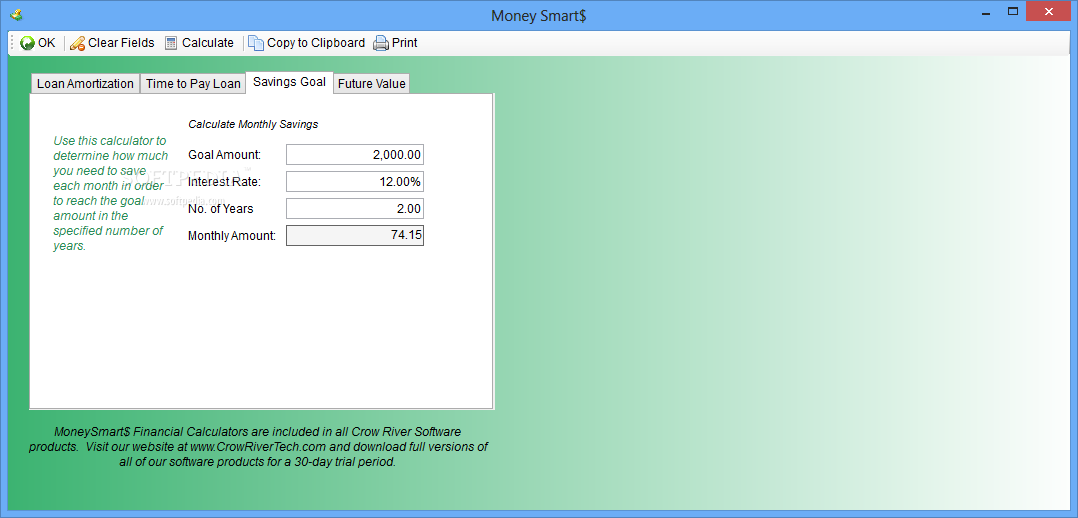Click the No. of Years field
The image size is (1078, 518).
click(355, 208)
